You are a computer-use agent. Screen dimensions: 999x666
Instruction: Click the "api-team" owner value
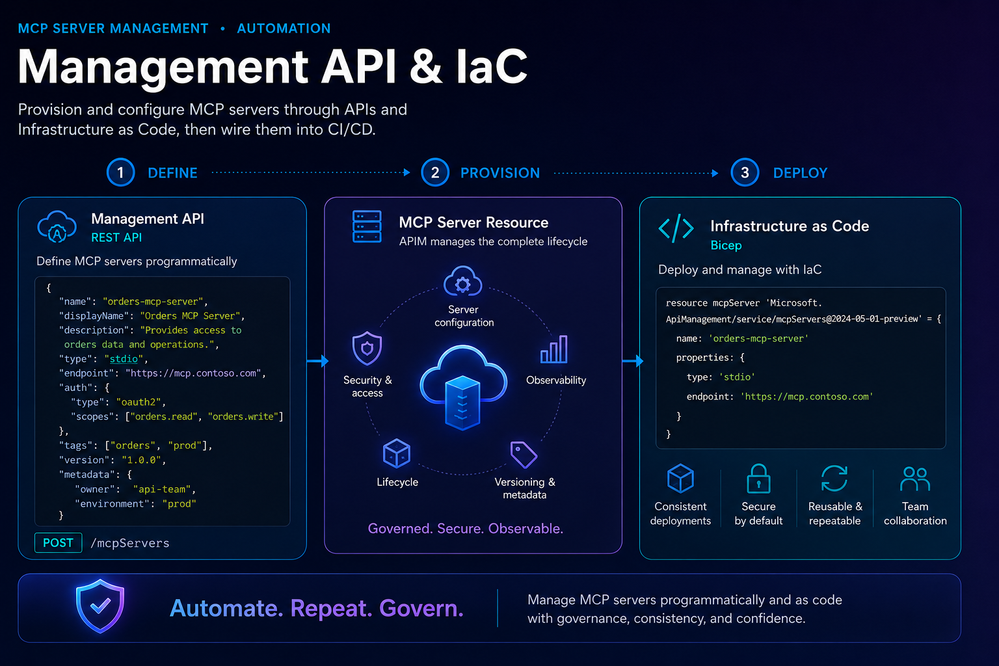pos(162,489)
